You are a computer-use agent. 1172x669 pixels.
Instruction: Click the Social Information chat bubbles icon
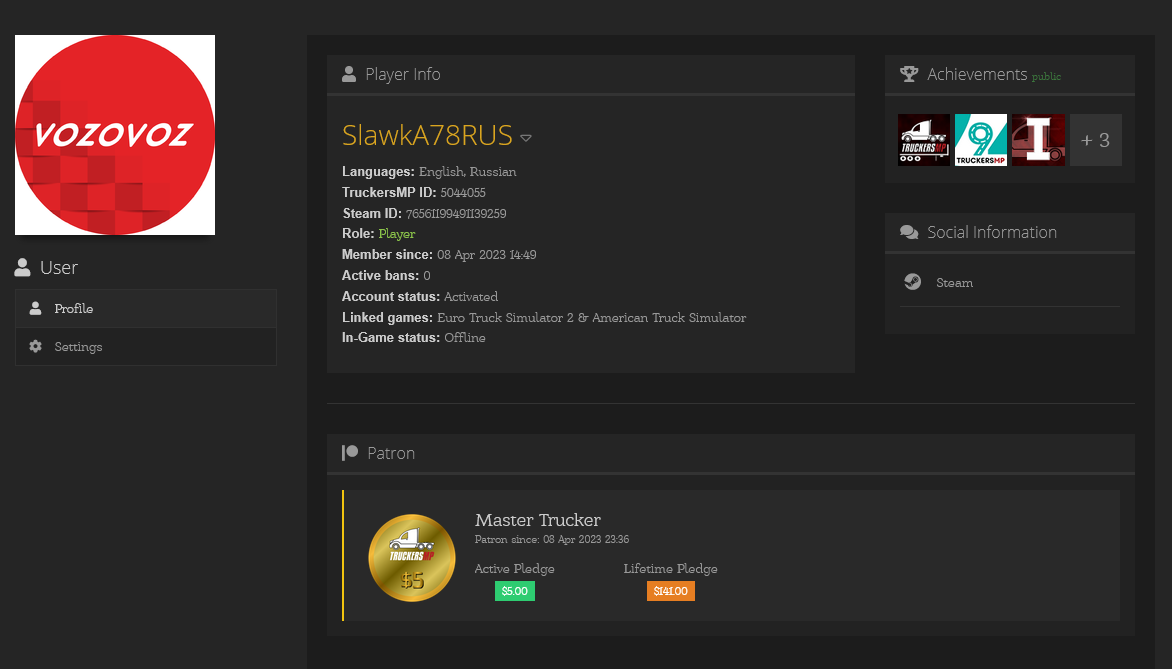tap(909, 232)
